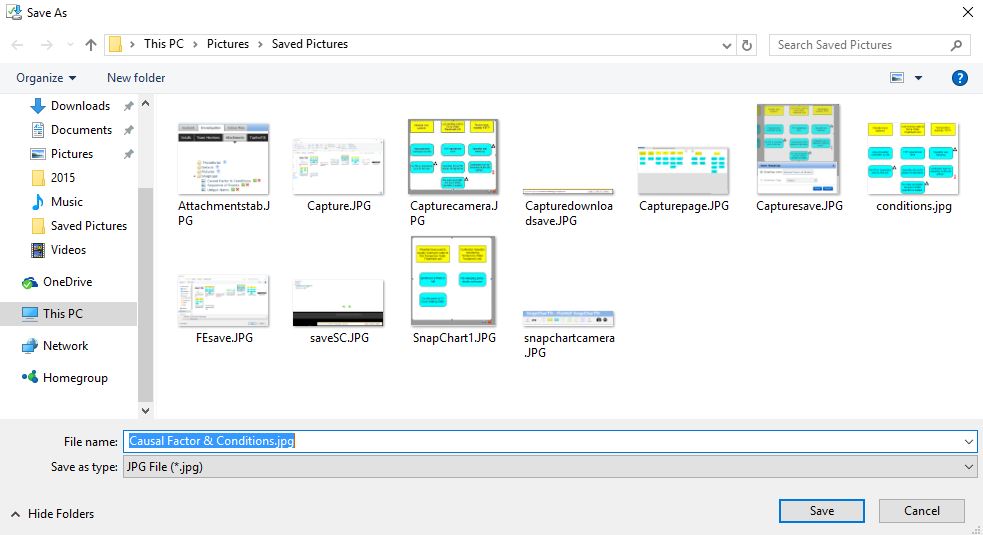Screen dimensions: 983x535
Task: Expand the File name history dropdown arrow
Action: (968, 441)
